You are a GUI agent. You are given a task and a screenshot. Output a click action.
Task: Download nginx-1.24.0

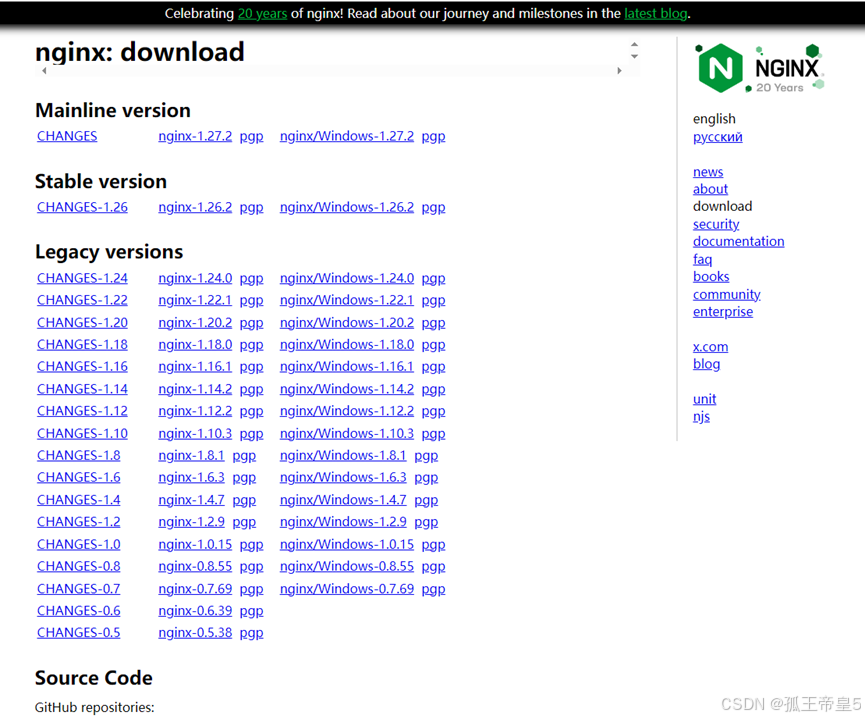[x=195, y=278]
